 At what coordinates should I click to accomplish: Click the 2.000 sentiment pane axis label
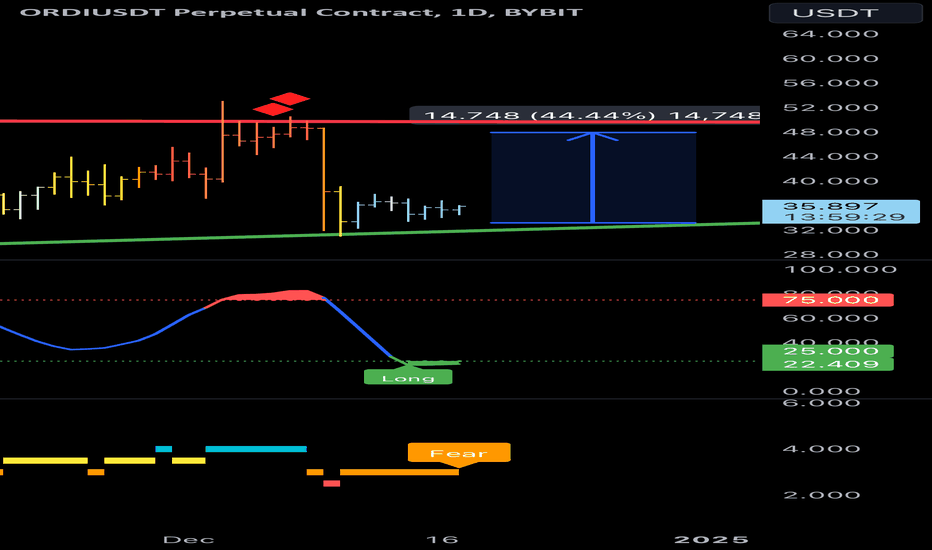tap(821, 495)
